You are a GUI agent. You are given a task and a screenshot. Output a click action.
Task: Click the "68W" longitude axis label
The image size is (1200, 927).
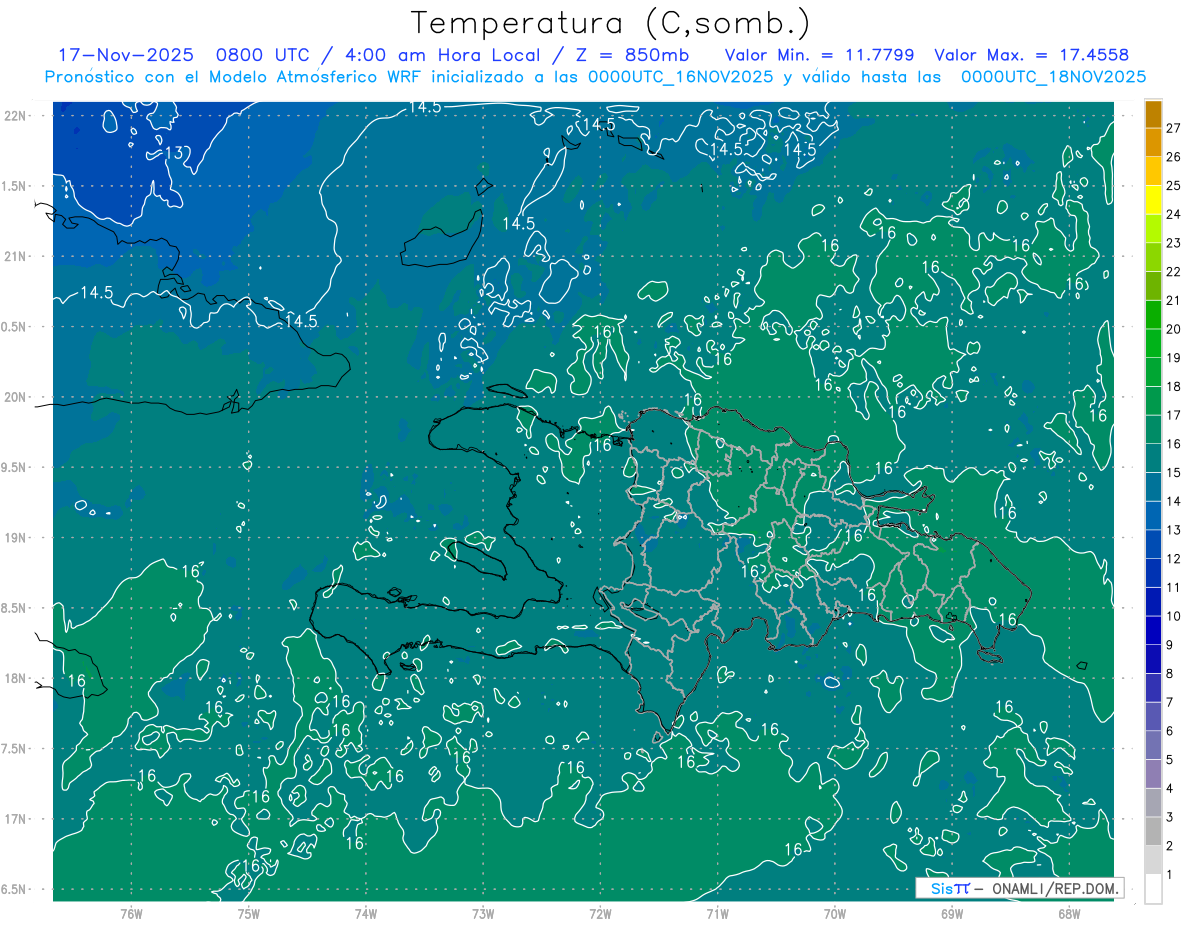coord(1068,914)
